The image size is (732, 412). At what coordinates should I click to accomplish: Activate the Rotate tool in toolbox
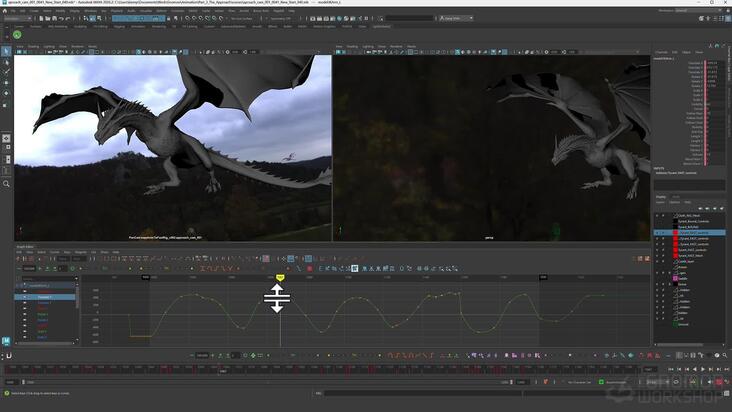[x=6, y=93]
